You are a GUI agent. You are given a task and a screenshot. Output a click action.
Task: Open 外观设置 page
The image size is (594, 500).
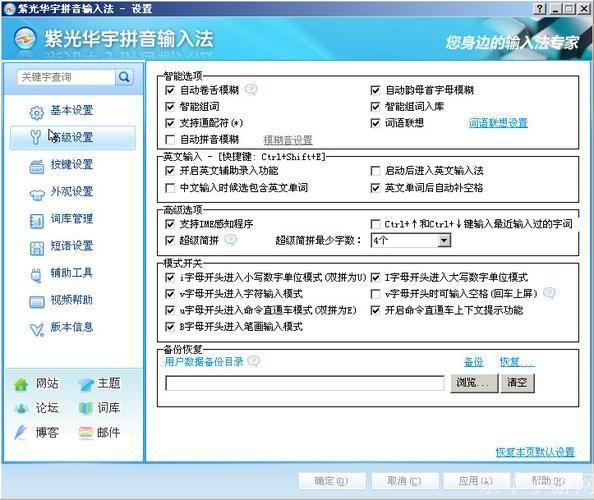[72, 191]
